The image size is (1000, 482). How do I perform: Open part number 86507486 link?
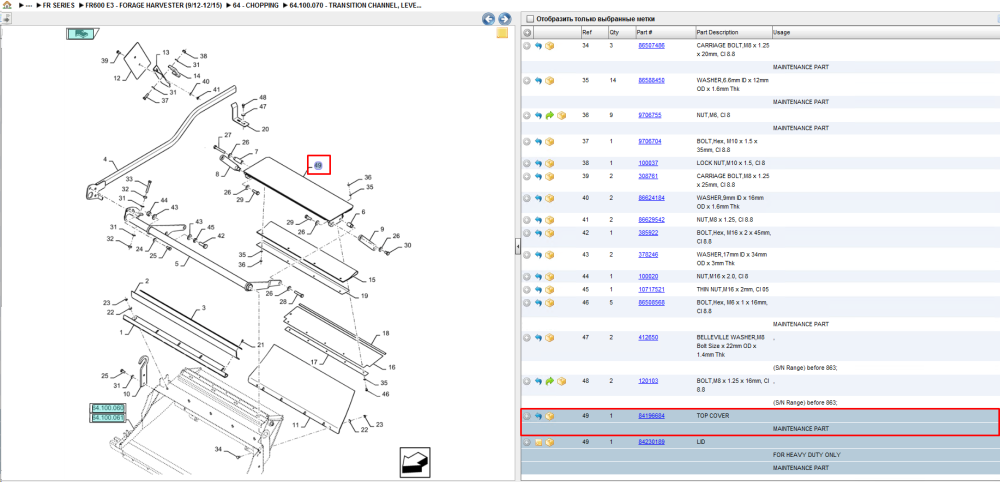(x=651, y=46)
